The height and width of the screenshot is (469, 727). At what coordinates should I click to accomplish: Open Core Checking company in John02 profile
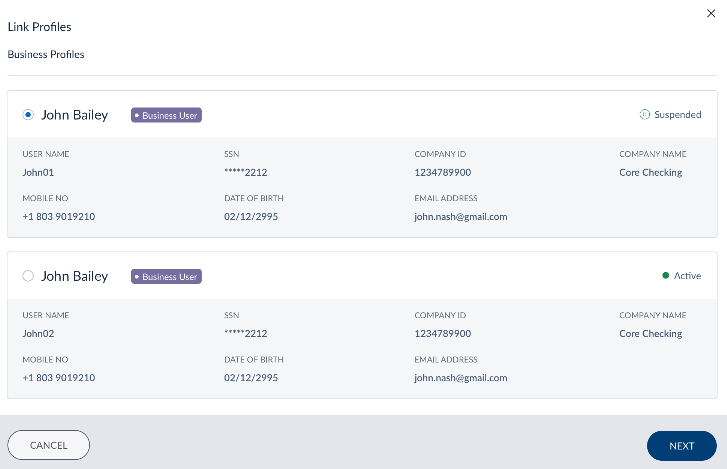pyautogui.click(x=650, y=334)
